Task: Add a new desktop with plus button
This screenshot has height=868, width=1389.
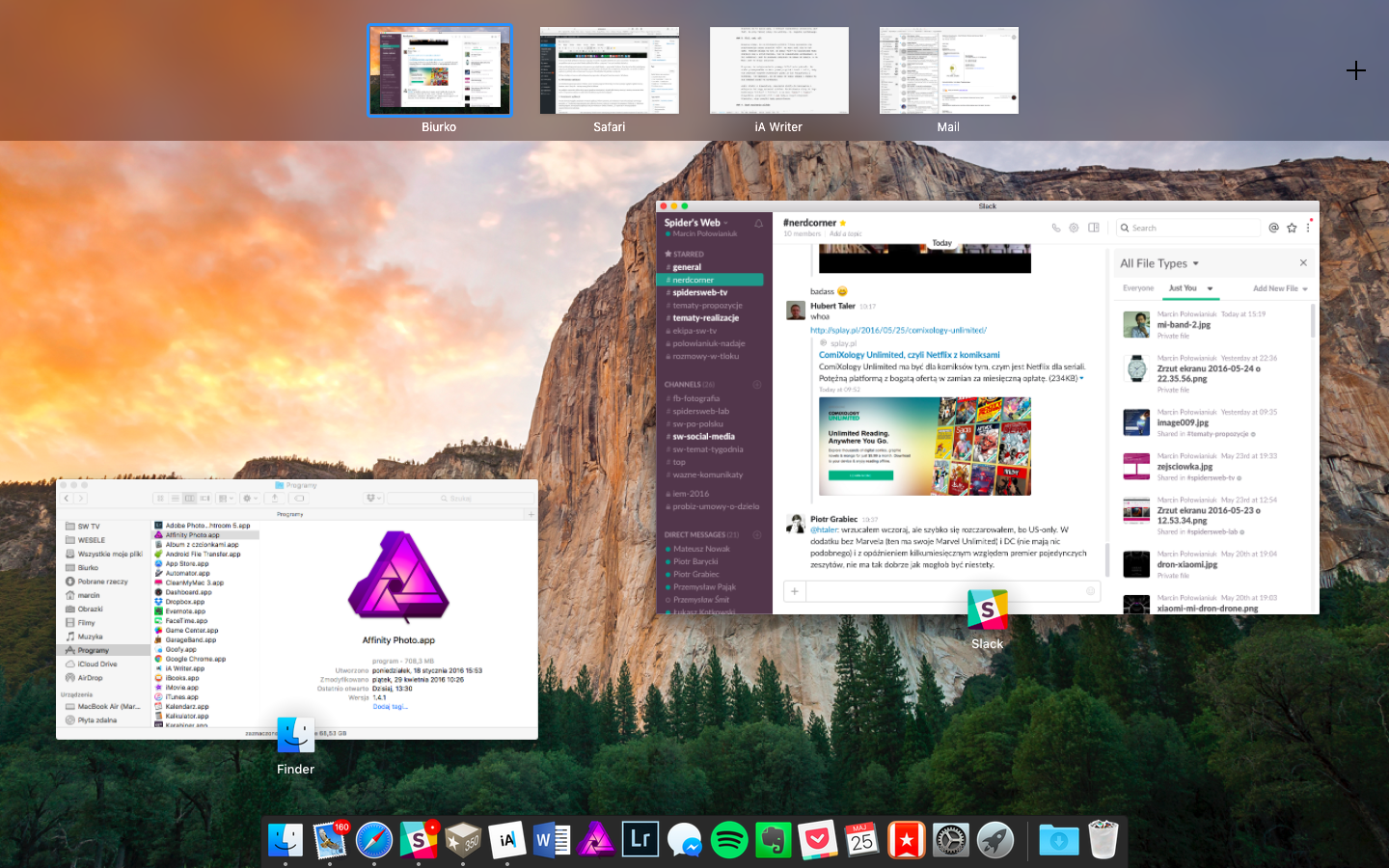Action: point(1356,70)
